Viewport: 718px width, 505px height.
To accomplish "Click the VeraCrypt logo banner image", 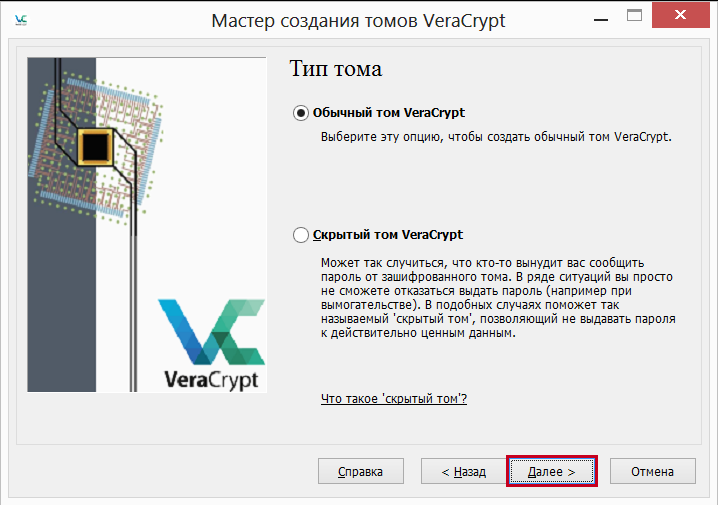I will click(147, 224).
